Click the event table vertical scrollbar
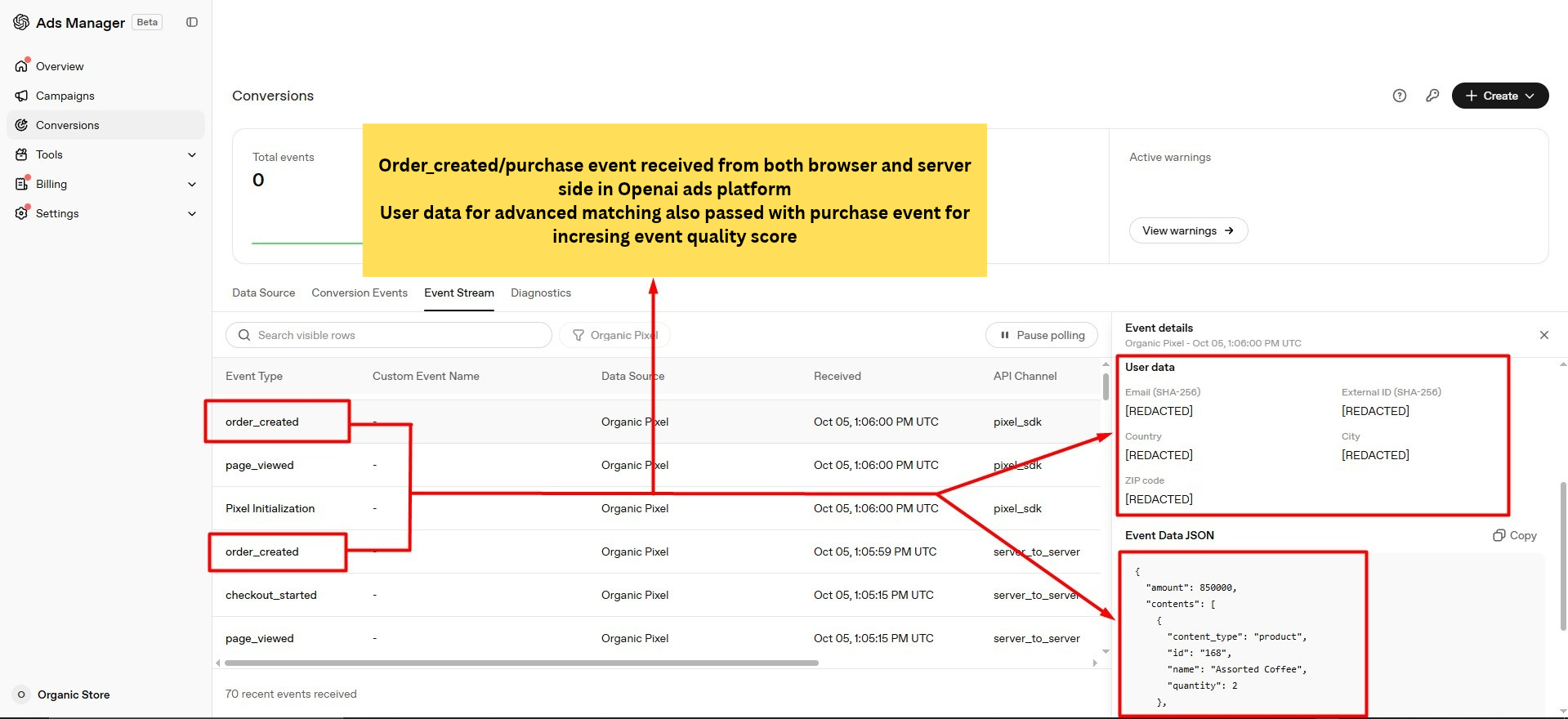The image size is (1568, 719). point(1106,386)
